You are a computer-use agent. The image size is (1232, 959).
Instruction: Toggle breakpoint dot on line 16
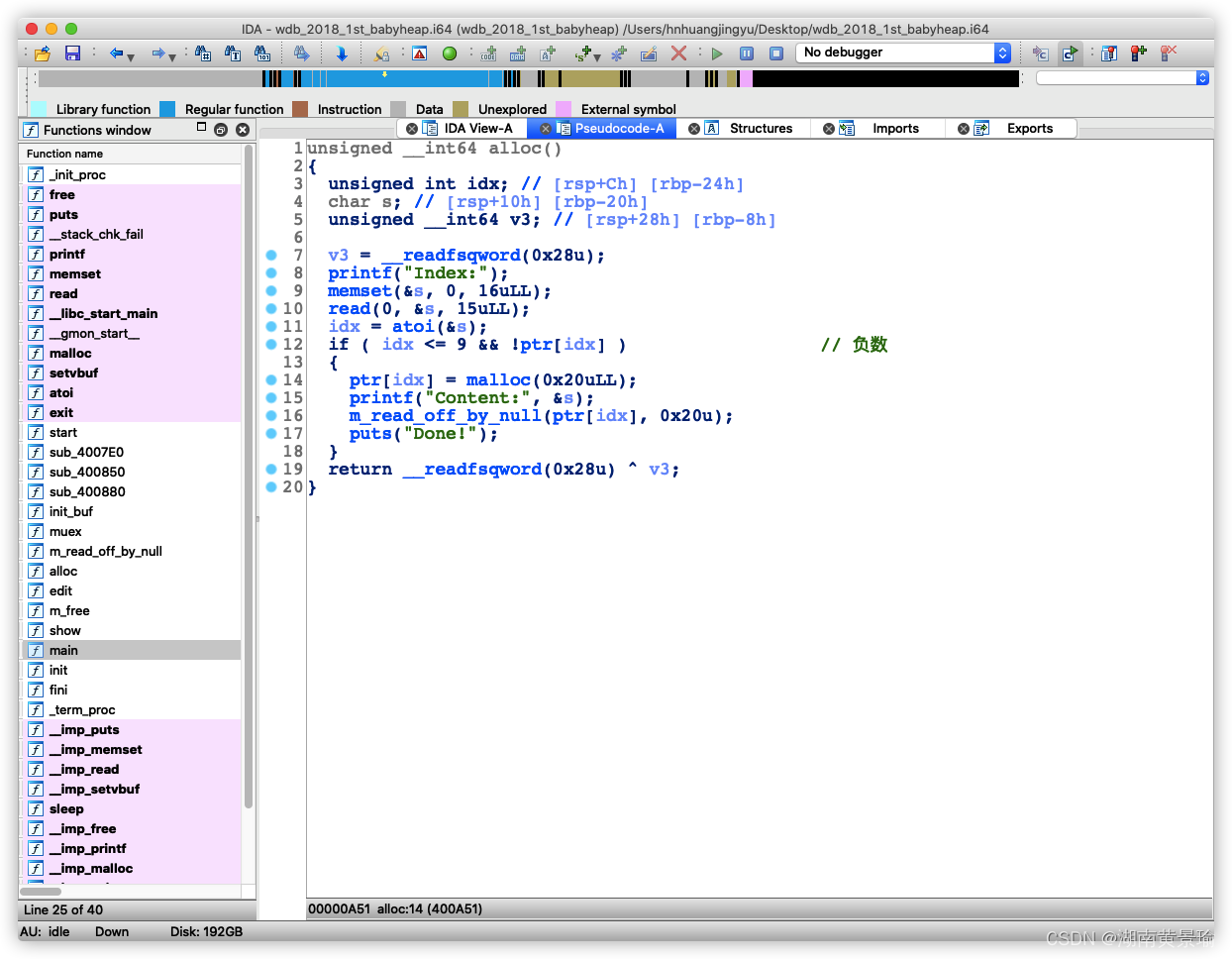click(x=271, y=416)
